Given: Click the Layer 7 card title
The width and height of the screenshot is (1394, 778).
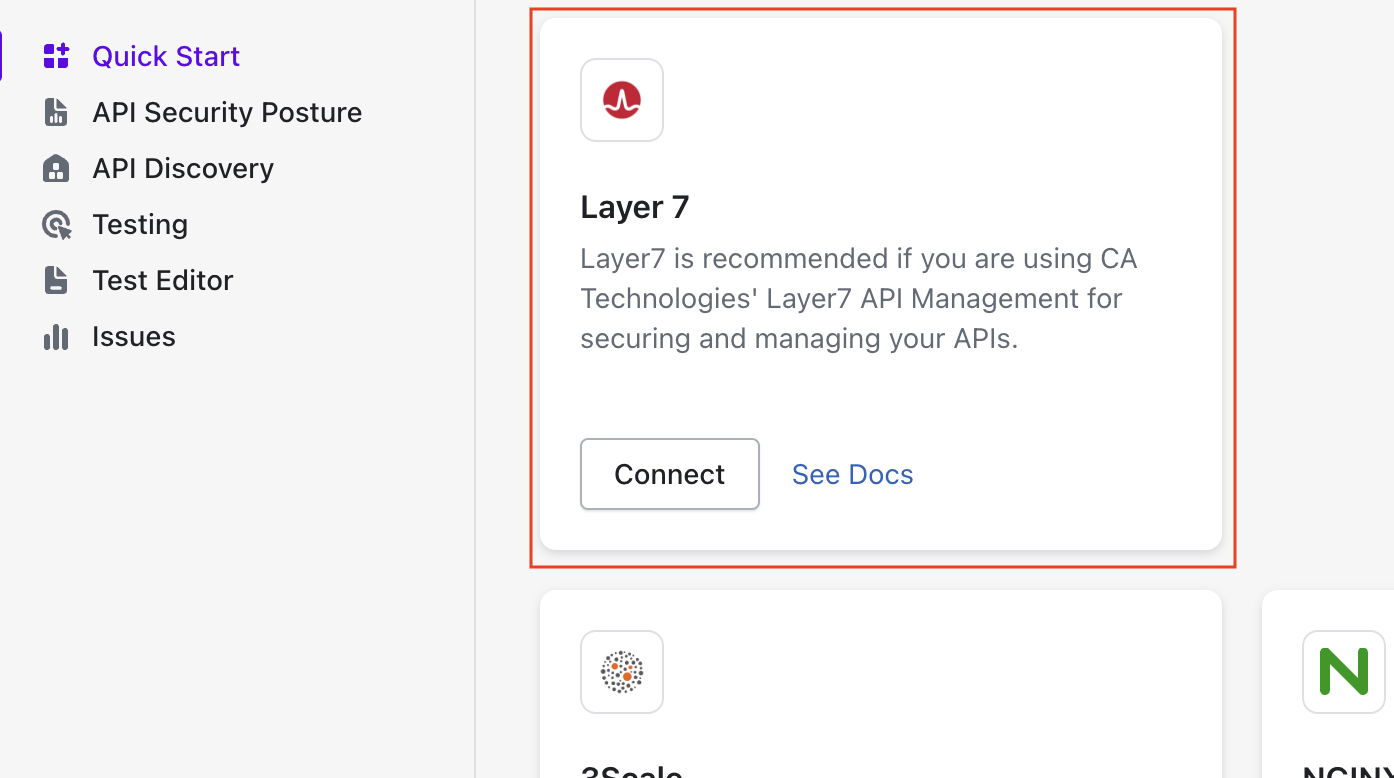Looking at the screenshot, I should (635, 207).
